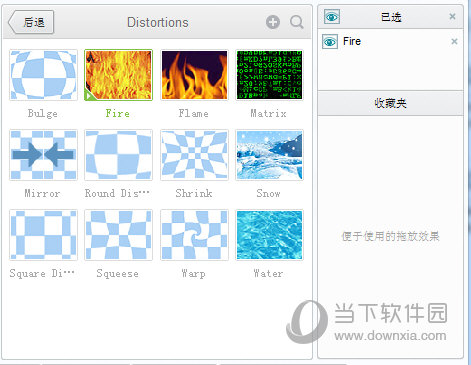Select the Shrink distortion thumbnail
The image size is (471, 365).
click(194, 155)
